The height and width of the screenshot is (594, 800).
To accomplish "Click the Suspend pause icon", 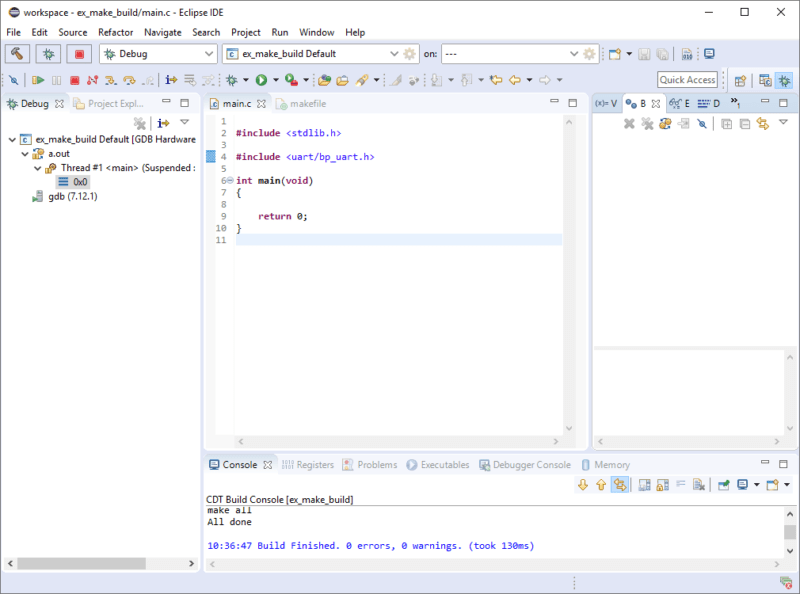I will coord(55,80).
